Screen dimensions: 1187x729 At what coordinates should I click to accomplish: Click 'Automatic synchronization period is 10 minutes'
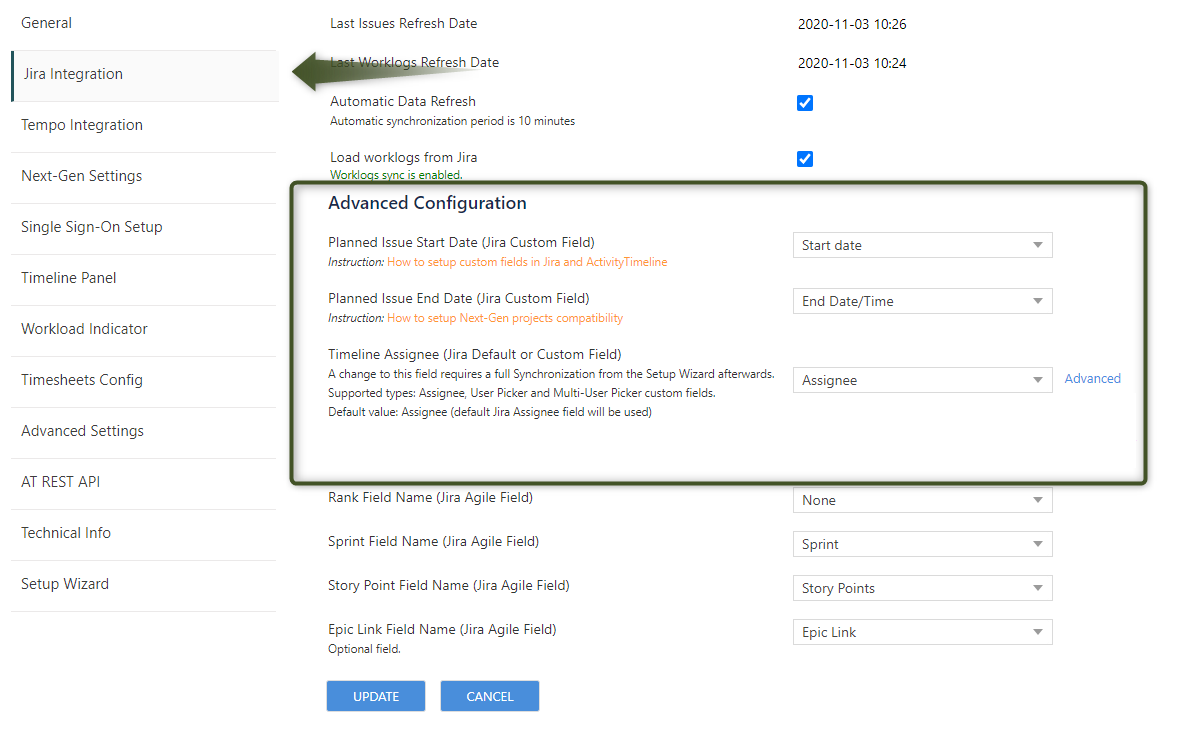pyautogui.click(x=452, y=121)
